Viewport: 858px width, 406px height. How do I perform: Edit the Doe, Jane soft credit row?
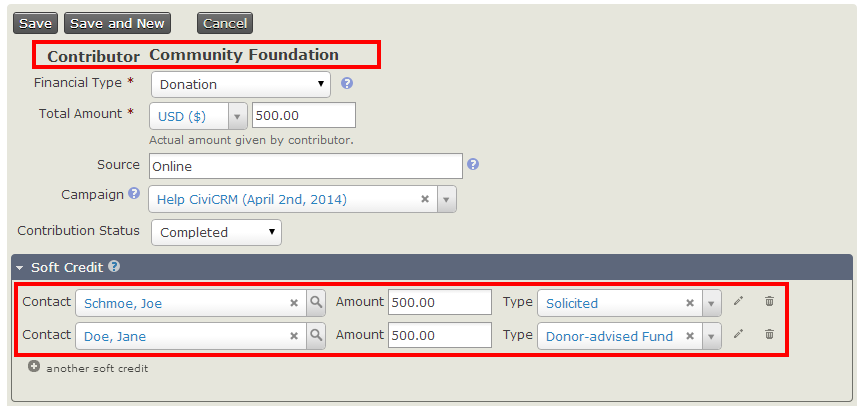point(738,335)
